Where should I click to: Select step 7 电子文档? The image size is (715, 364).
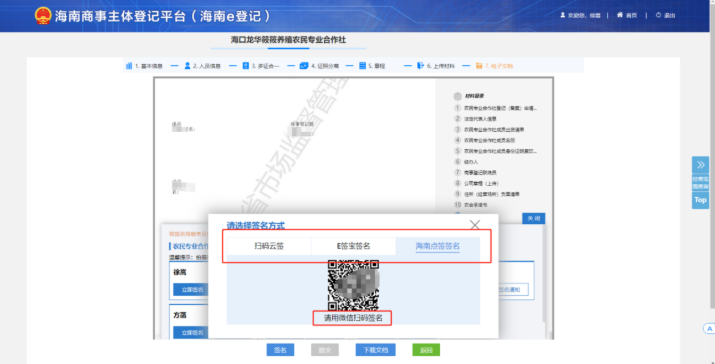tap(494, 66)
